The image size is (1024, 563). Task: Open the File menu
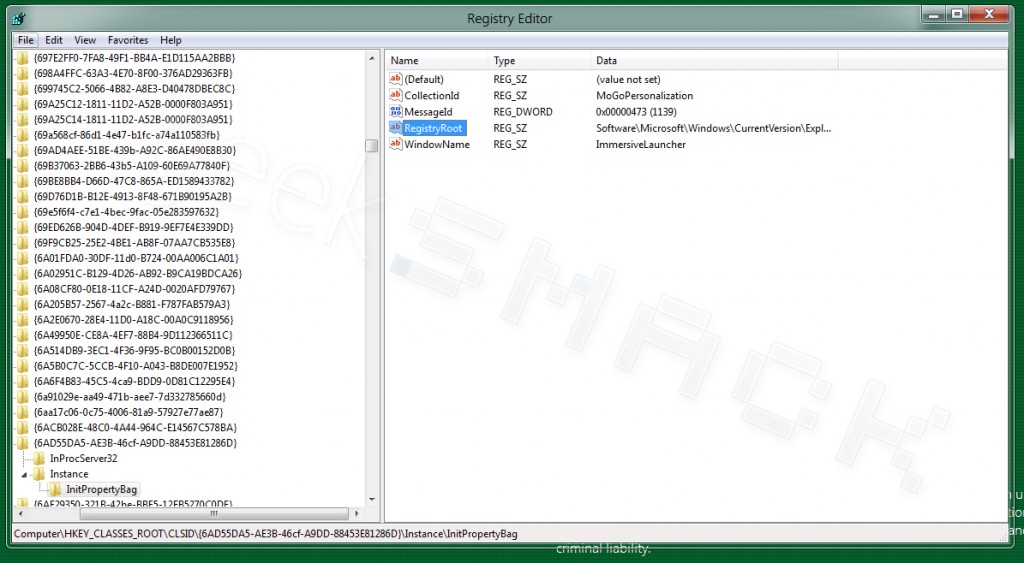(x=26, y=40)
